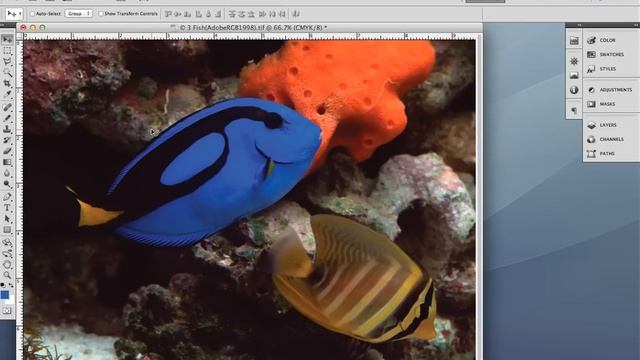
Task: Select the Brush tool
Action: (x=7, y=118)
